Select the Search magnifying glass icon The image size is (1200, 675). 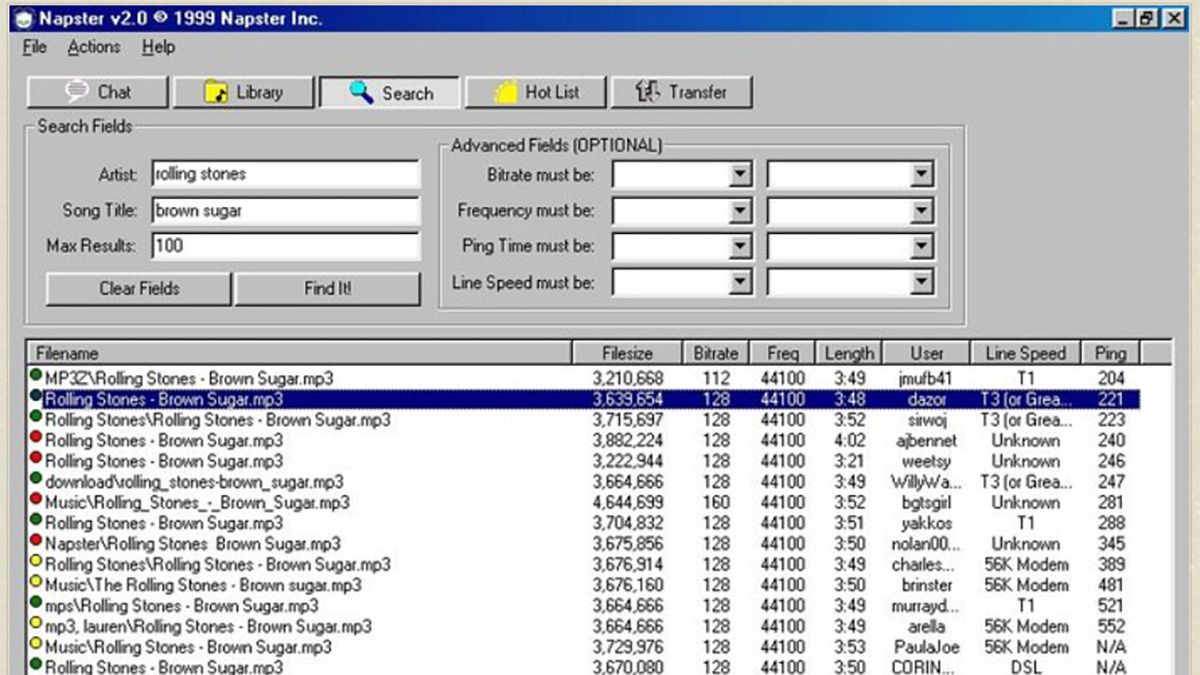pos(357,92)
